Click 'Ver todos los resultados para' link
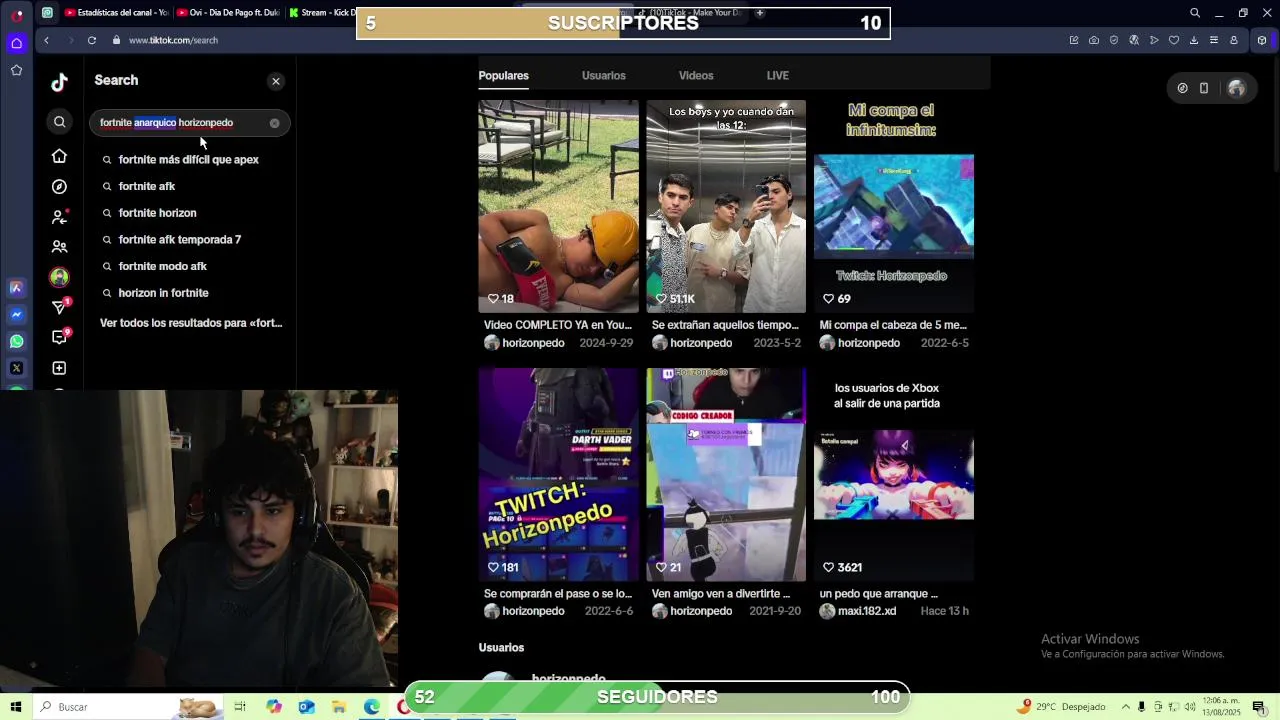This screenshot has height=720, width=1280. pos(191,323)
